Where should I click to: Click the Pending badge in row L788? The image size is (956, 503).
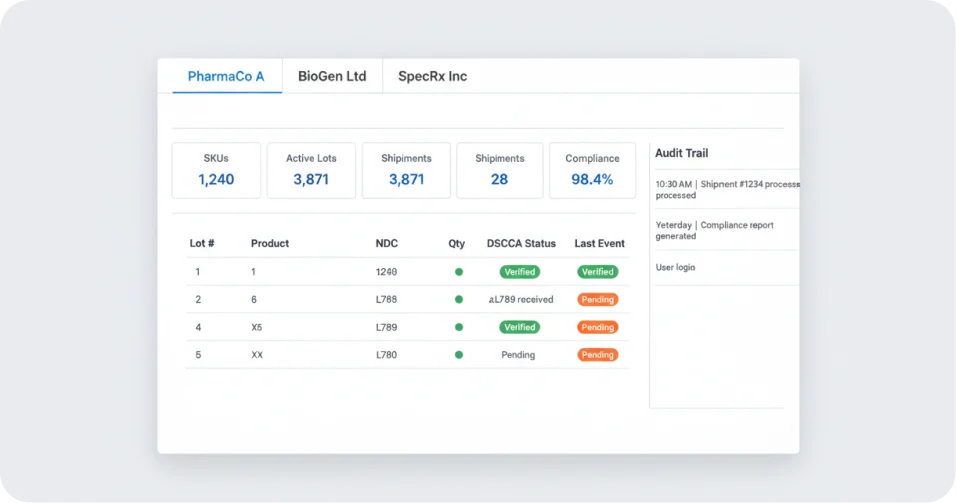click(598, 299)
